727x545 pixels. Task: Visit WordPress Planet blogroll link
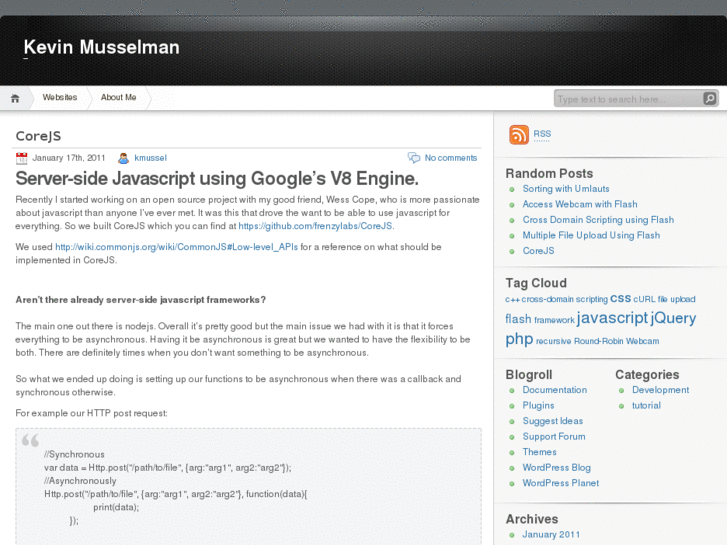pos(560,483)
